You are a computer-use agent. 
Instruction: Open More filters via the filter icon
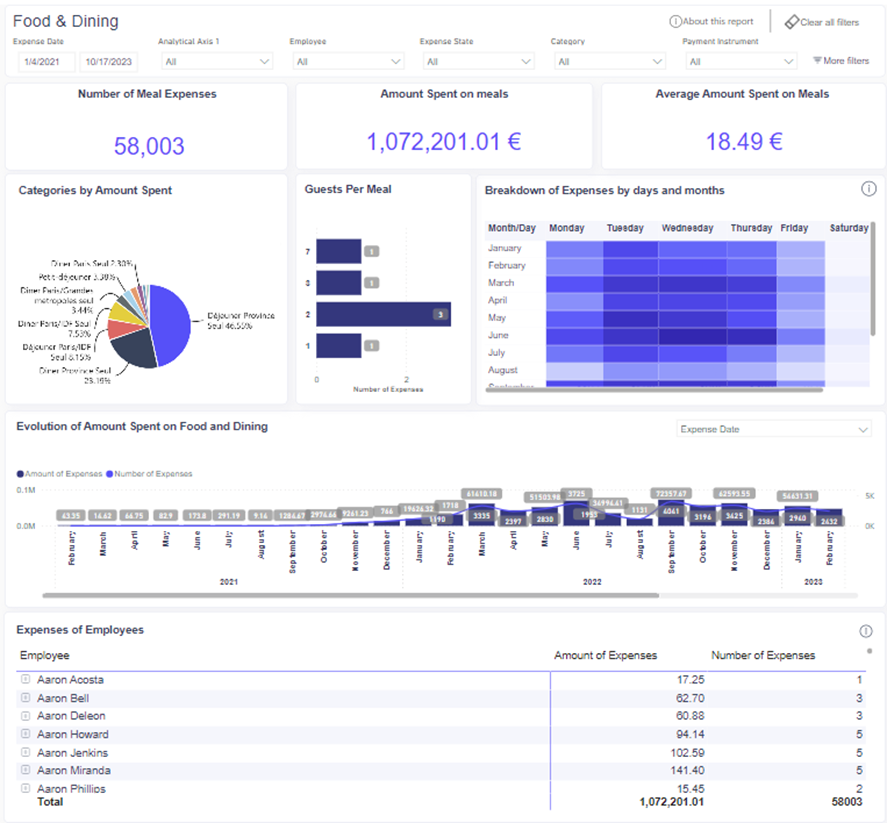click(x=817, y=61)
